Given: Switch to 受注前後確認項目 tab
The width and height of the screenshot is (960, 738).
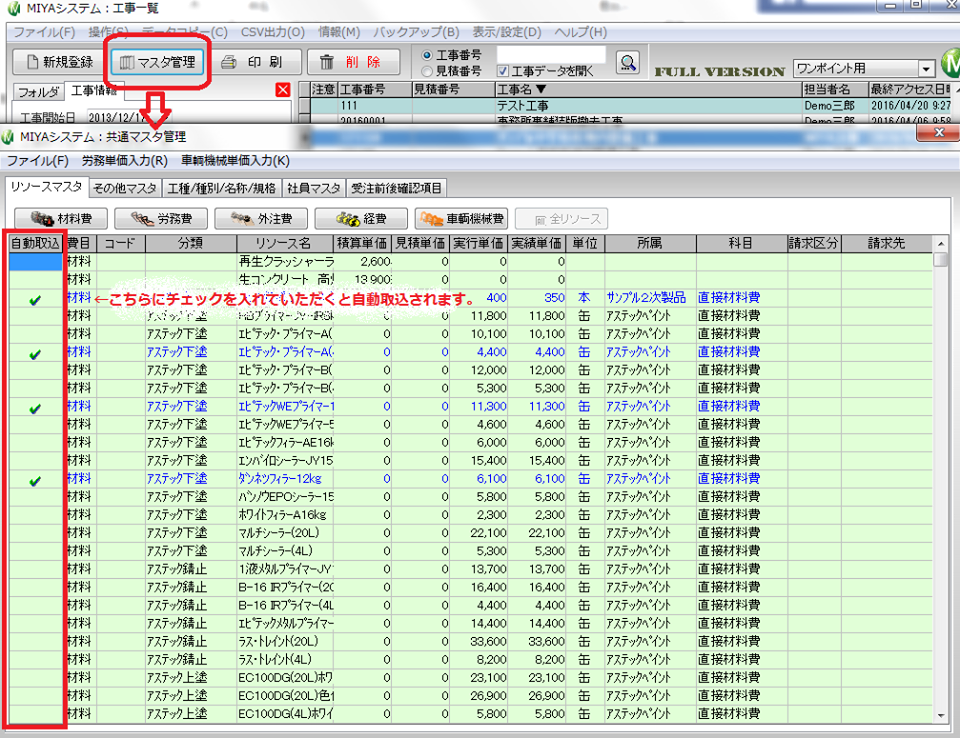Looking at the screenshot, I should (396, 188).
